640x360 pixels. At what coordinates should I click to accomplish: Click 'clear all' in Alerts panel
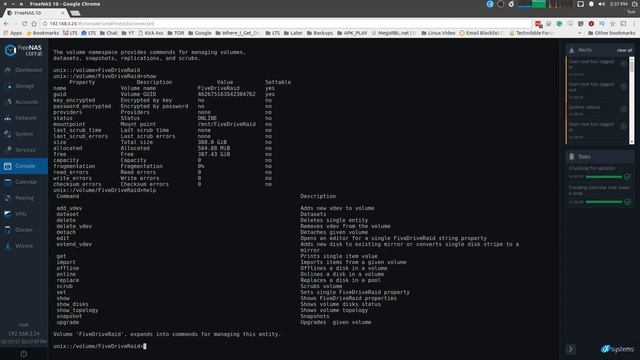click(624, 50)
